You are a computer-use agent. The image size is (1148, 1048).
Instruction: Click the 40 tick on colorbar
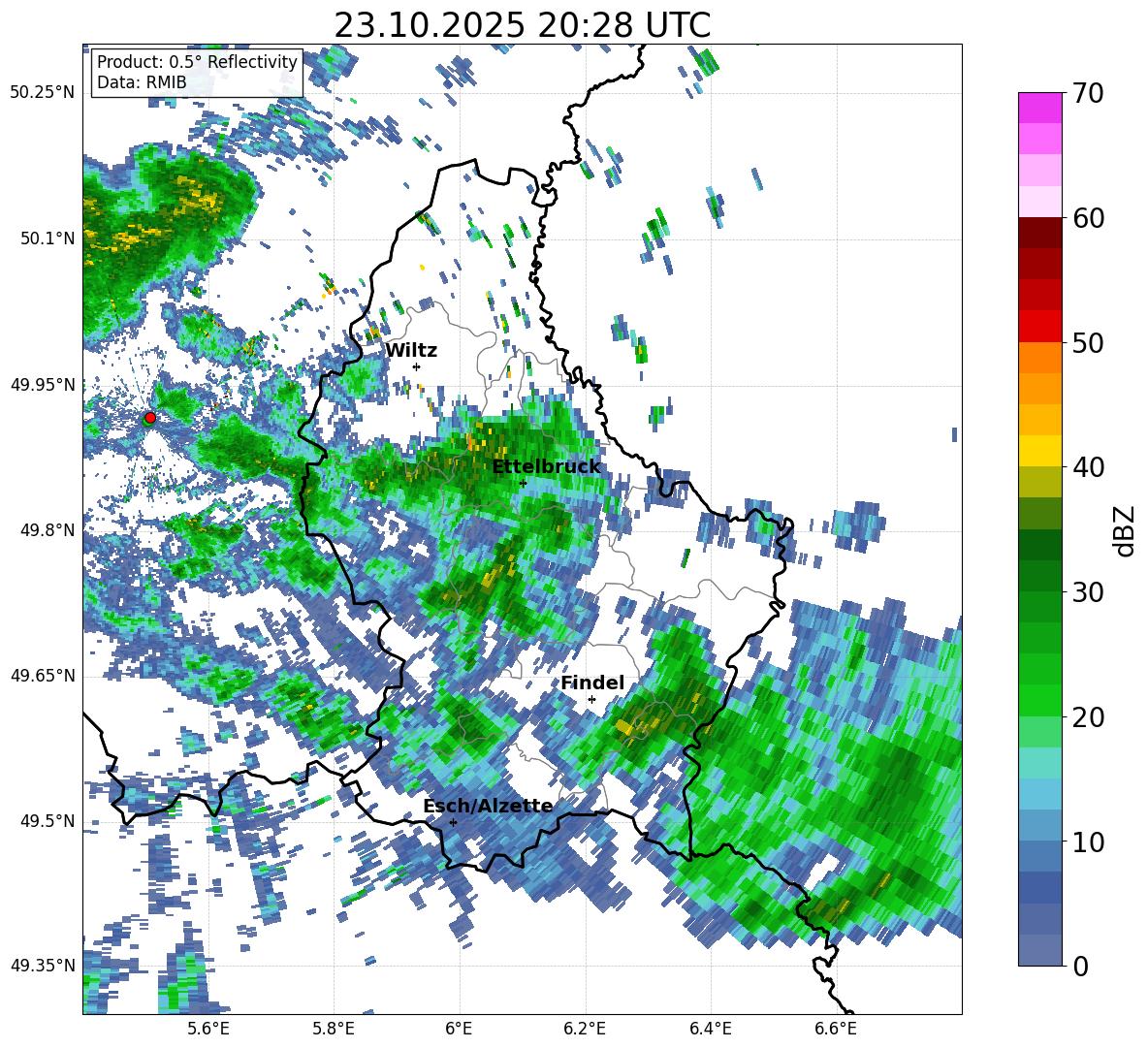pyautogui.click(x=1087, y=467)
